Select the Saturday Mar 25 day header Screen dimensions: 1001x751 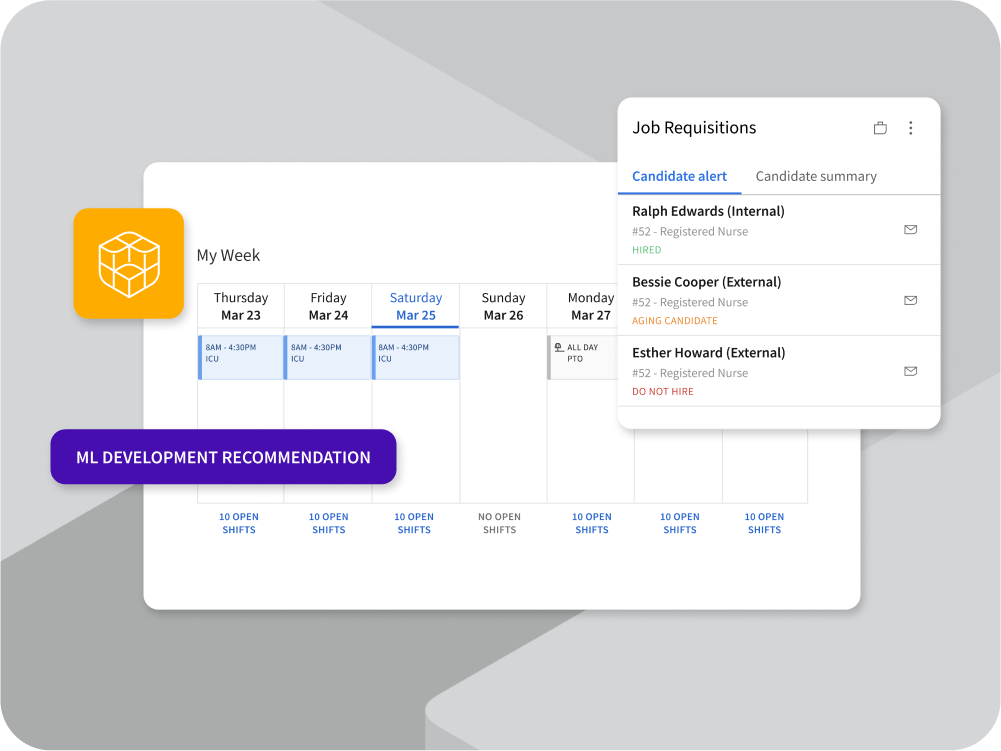[415, 306]
